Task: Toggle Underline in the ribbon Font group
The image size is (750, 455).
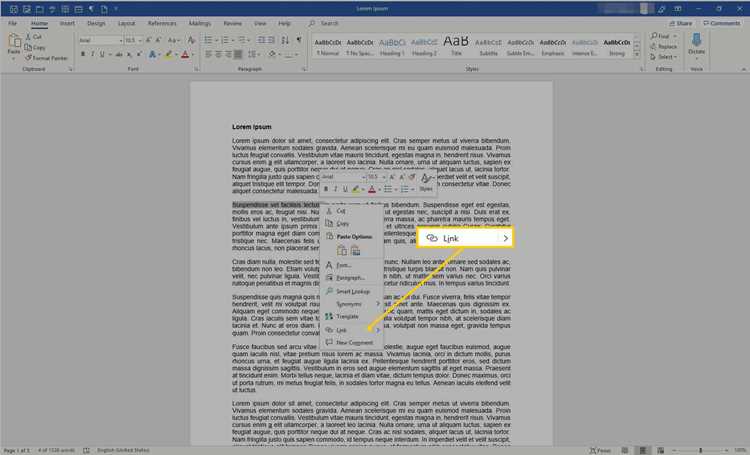Action: coord(102,55)
